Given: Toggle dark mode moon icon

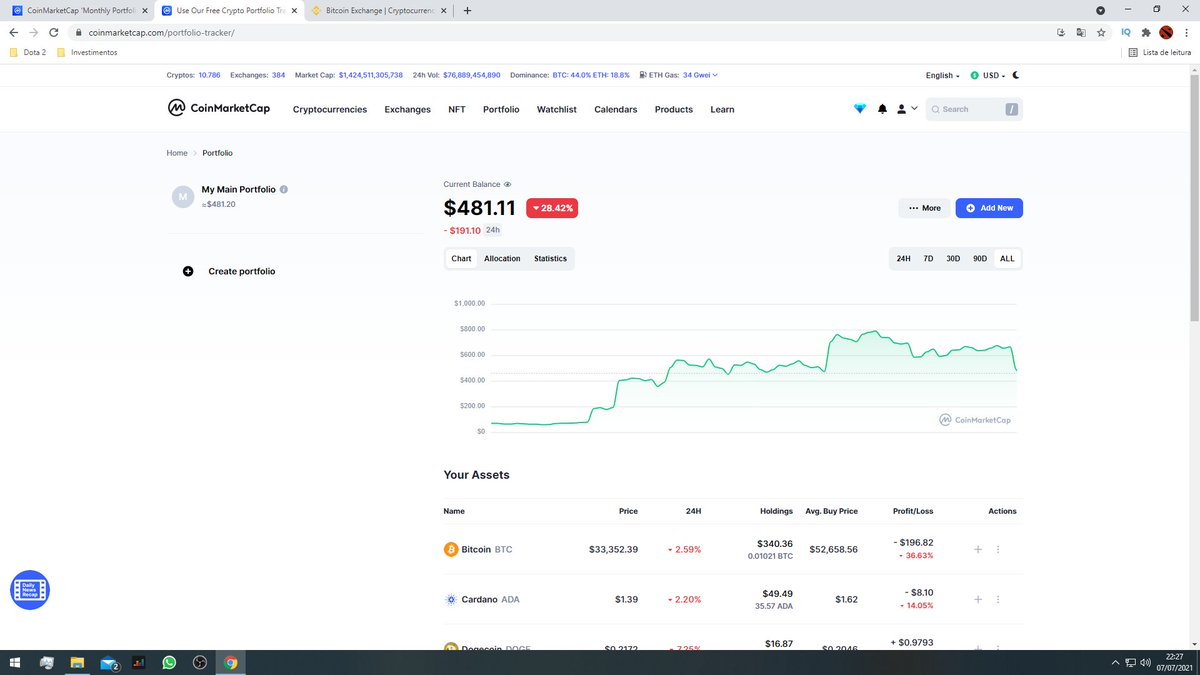Looking at the screenshot, I should pos(1016,75).
